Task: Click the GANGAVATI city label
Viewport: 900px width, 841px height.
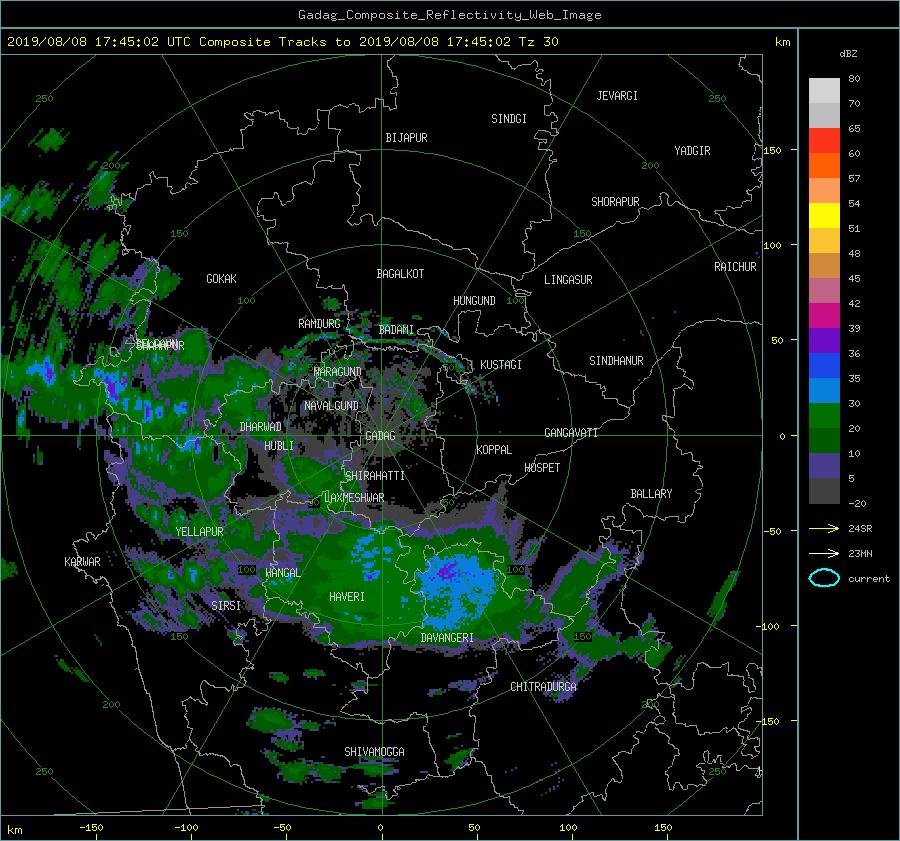Action: coord(571,433)
